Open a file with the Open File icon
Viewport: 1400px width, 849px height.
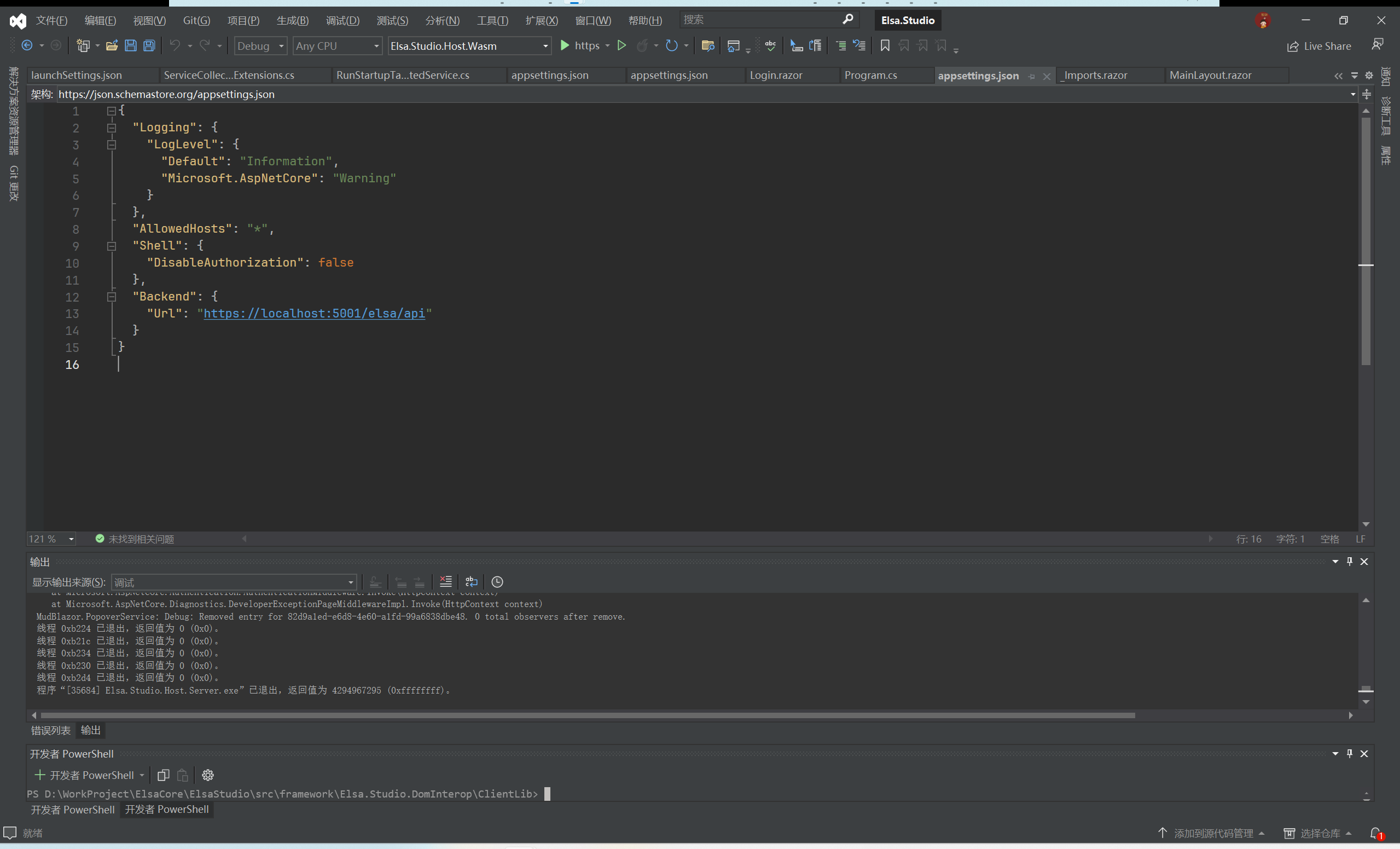click(x=112, y=45)
